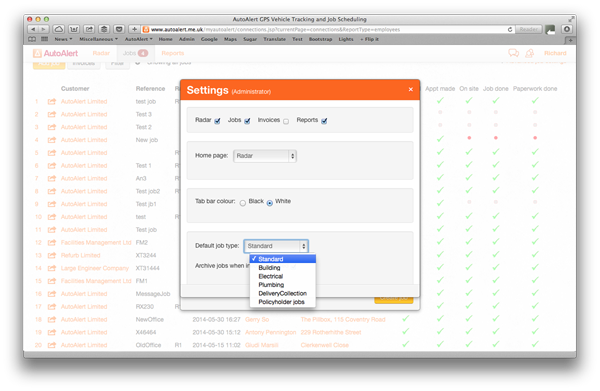Switch to the Radar tab
600x391 pixels.
click(101, 53)
